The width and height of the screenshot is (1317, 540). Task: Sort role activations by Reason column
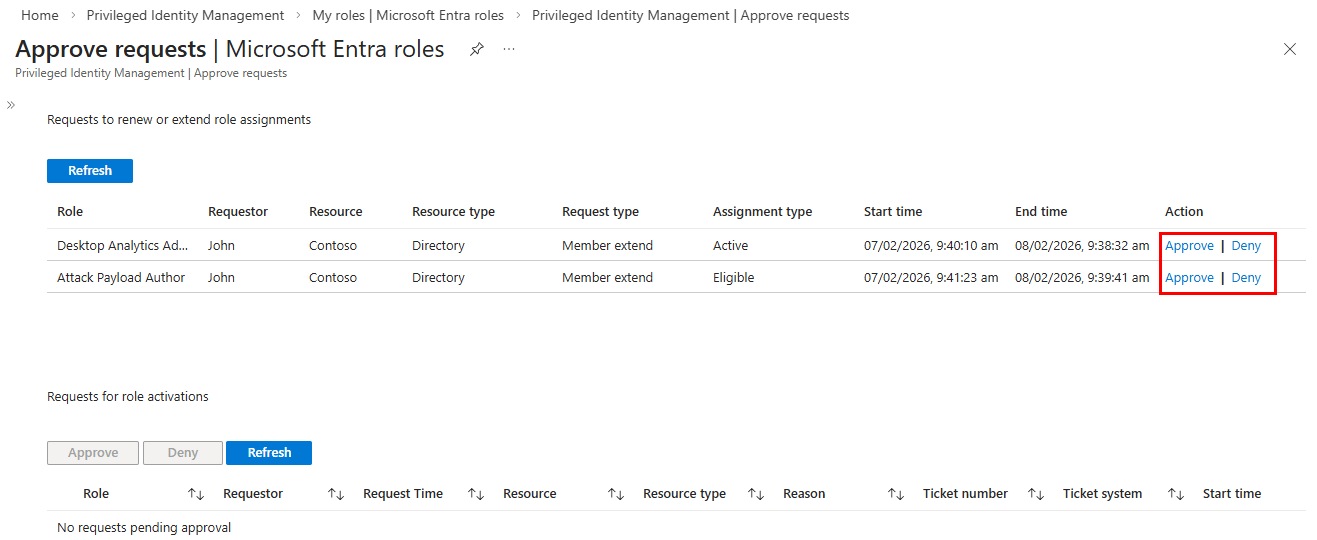click(895, 494)
